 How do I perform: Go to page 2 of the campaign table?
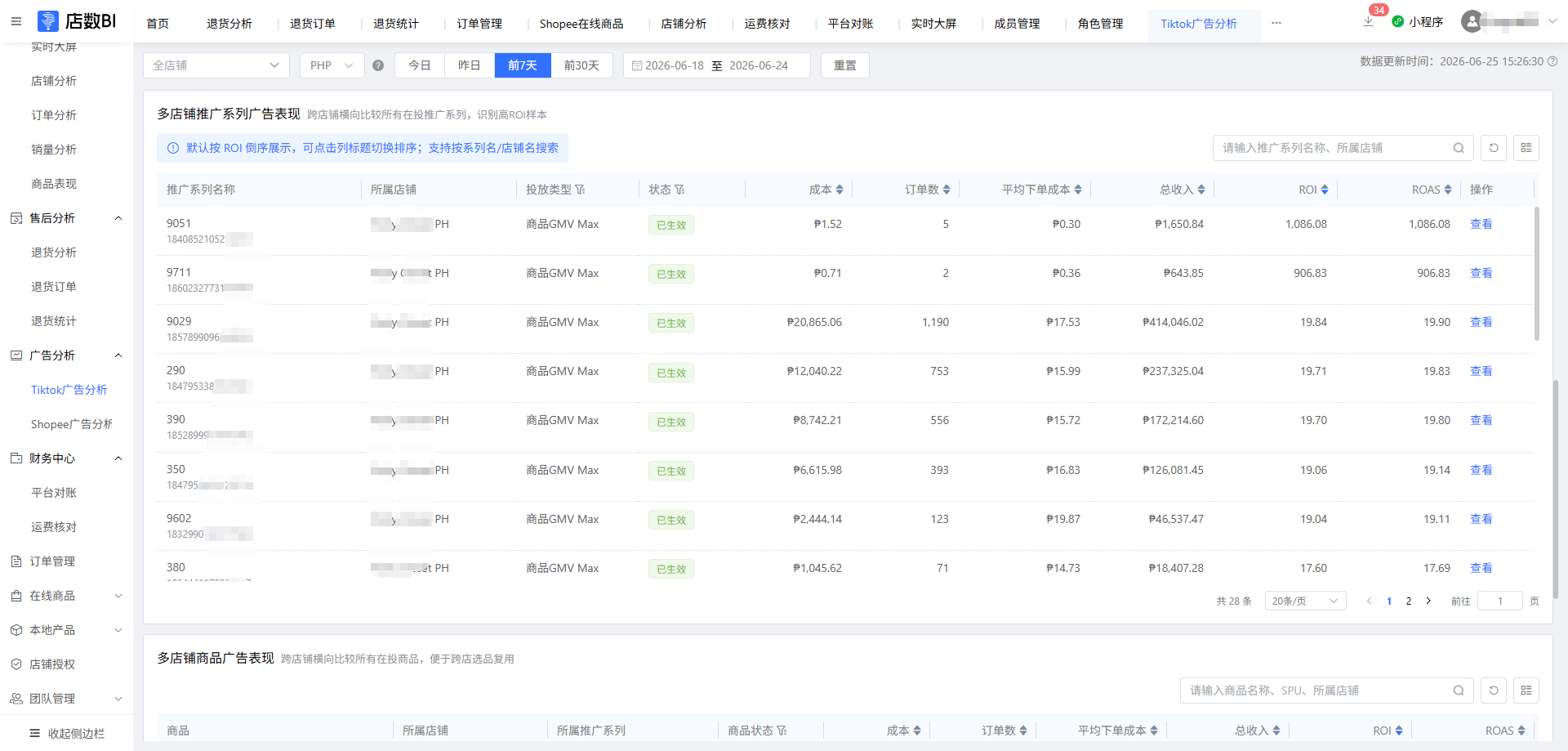pyautogui.click(x=1409, y=601)
